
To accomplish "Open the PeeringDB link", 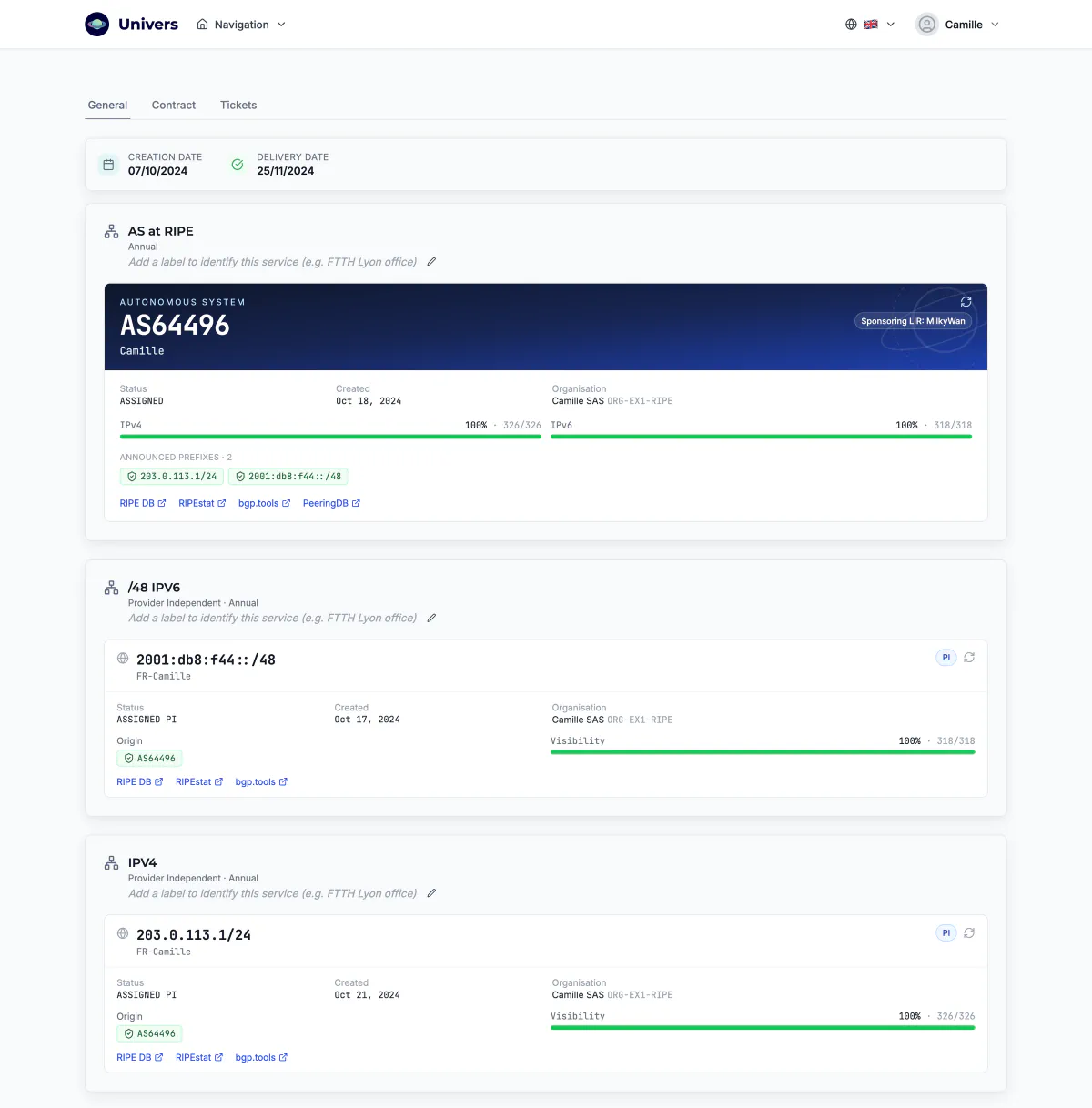I will (x=331, y=503).
